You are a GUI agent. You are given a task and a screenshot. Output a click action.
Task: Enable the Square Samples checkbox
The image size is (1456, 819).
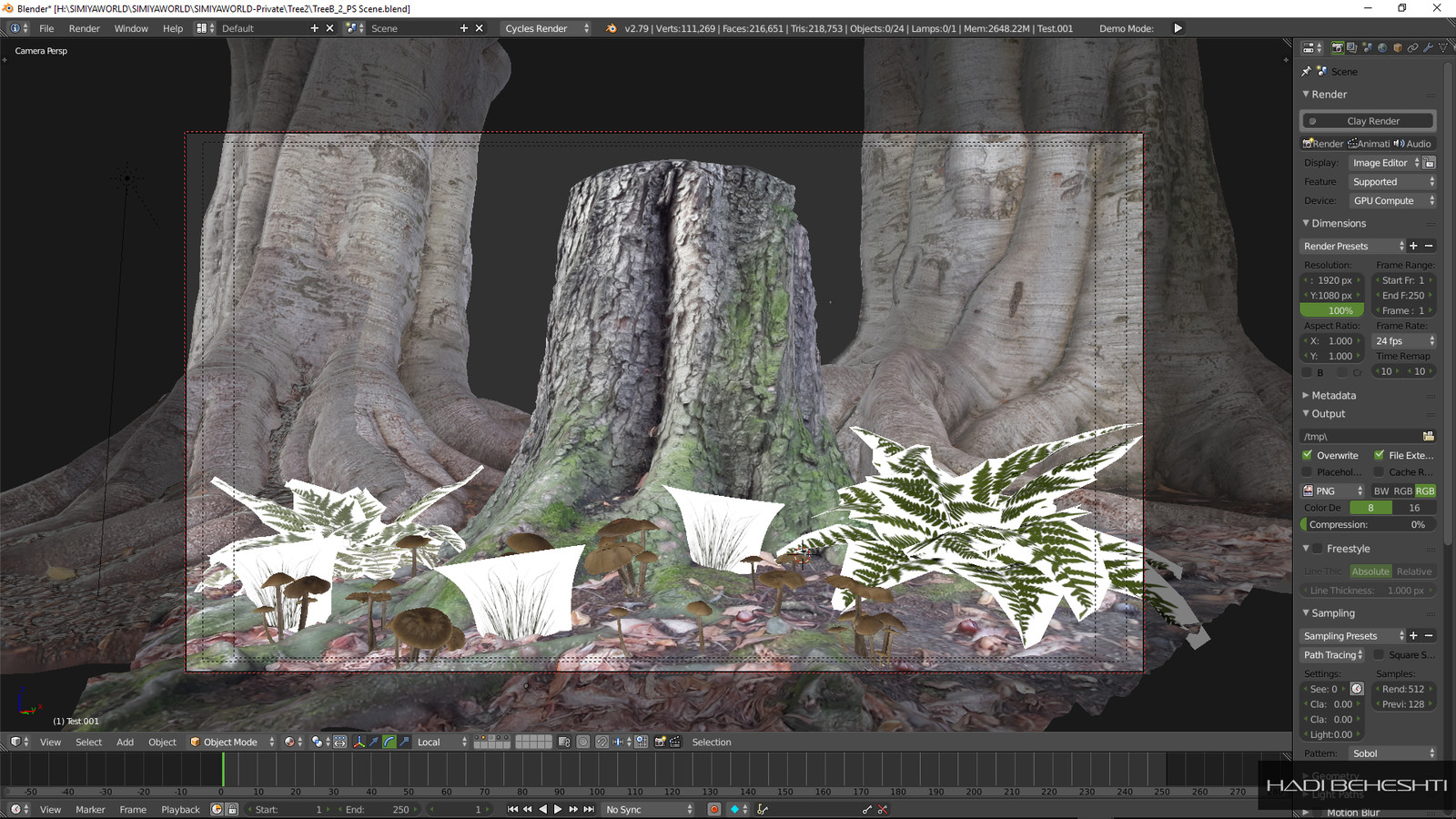click(x=1380, y=655)
